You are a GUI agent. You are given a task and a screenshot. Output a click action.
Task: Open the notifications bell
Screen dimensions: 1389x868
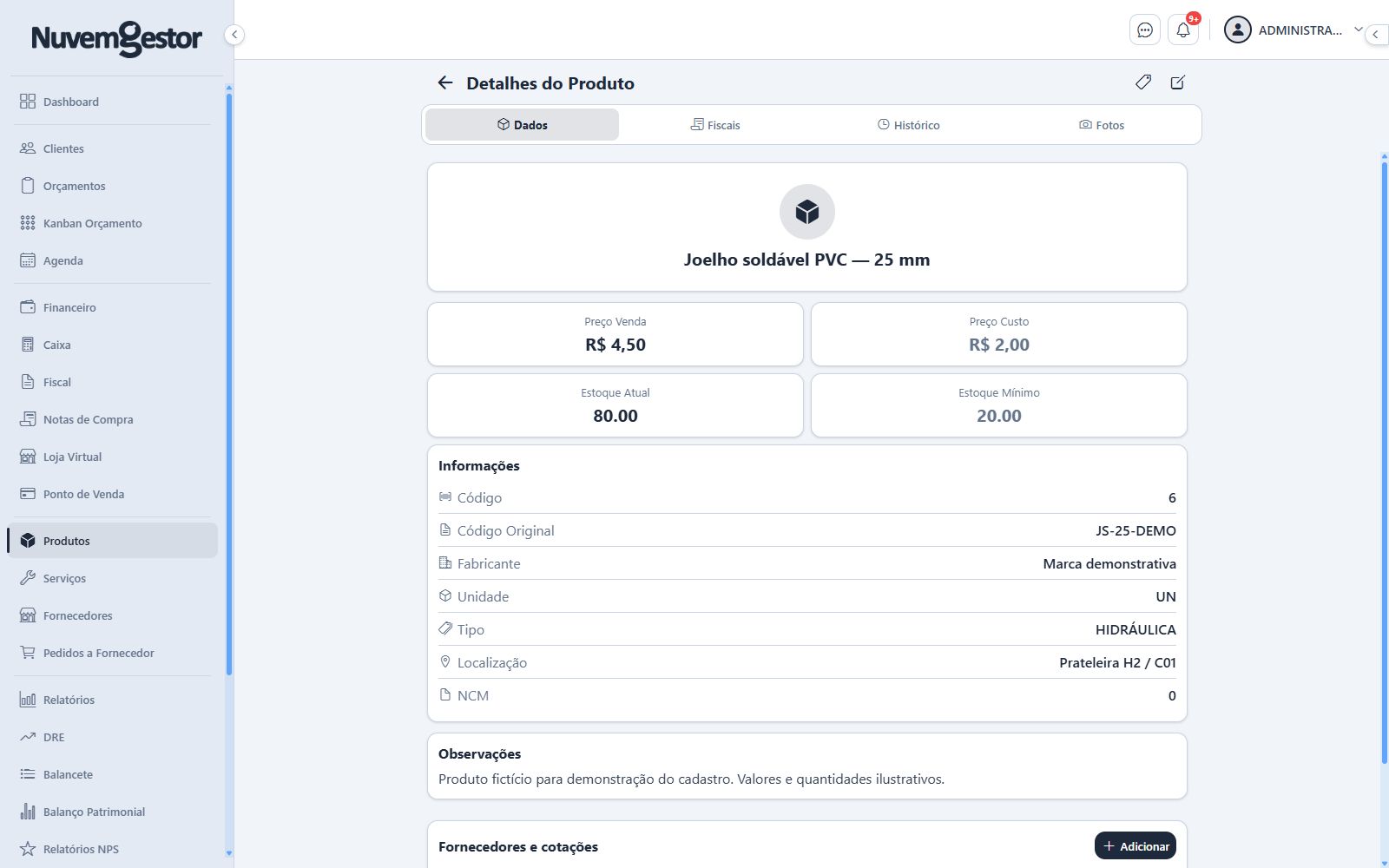pos(1183,30)
